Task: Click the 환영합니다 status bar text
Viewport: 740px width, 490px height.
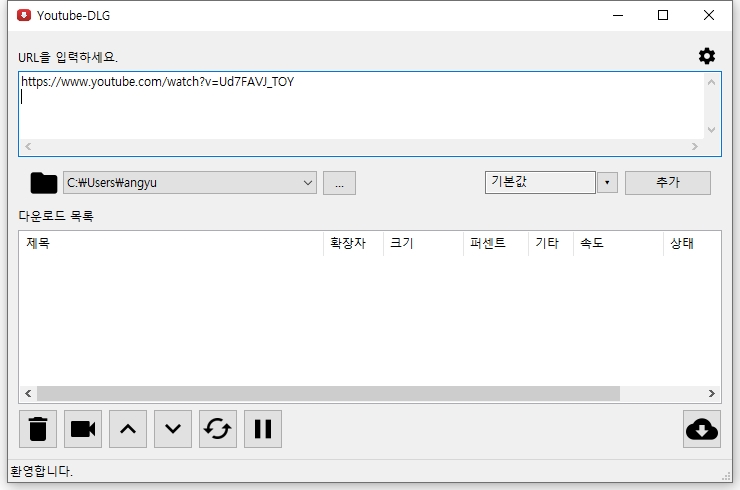Action: 42,471
